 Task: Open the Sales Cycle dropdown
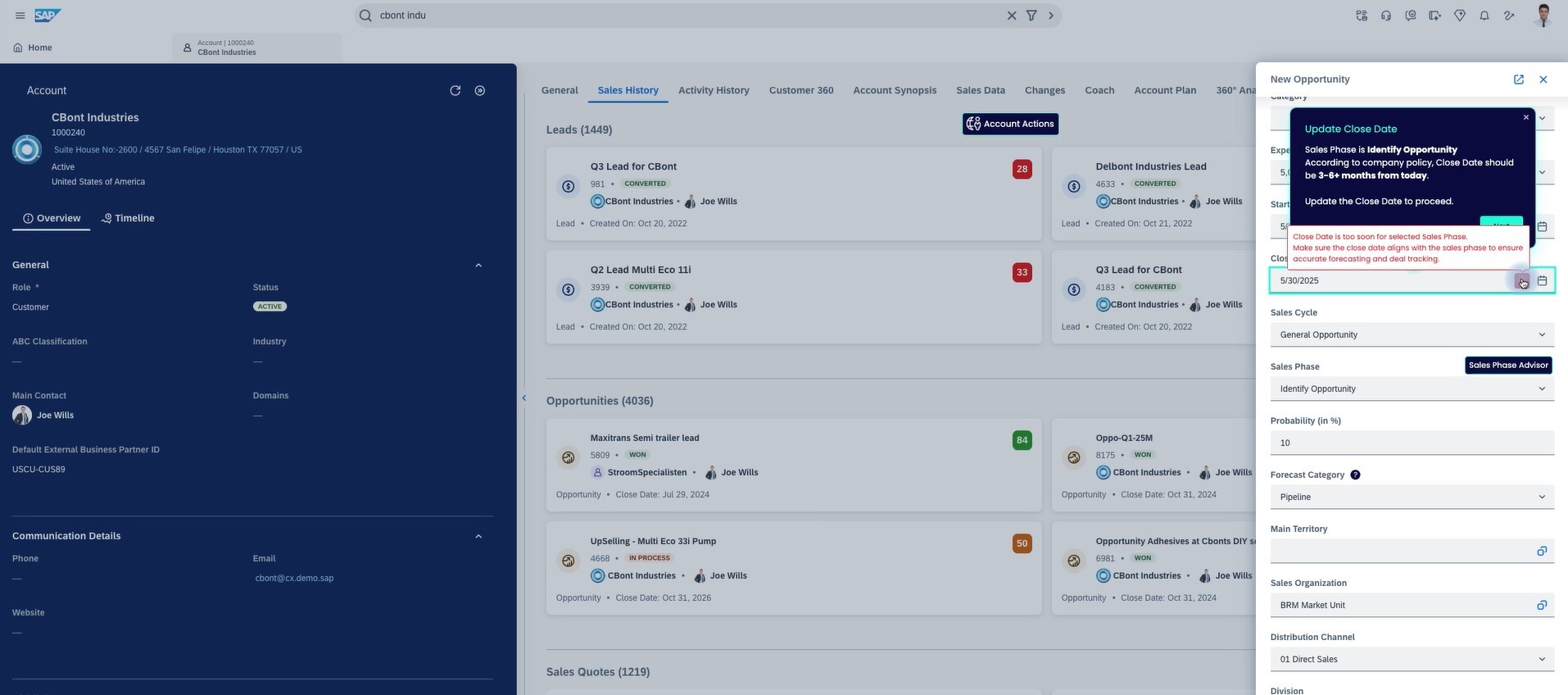[x=1412, y=334]
